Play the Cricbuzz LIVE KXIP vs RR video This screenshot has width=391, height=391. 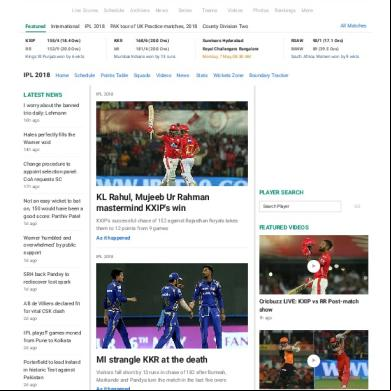[313, 266]
